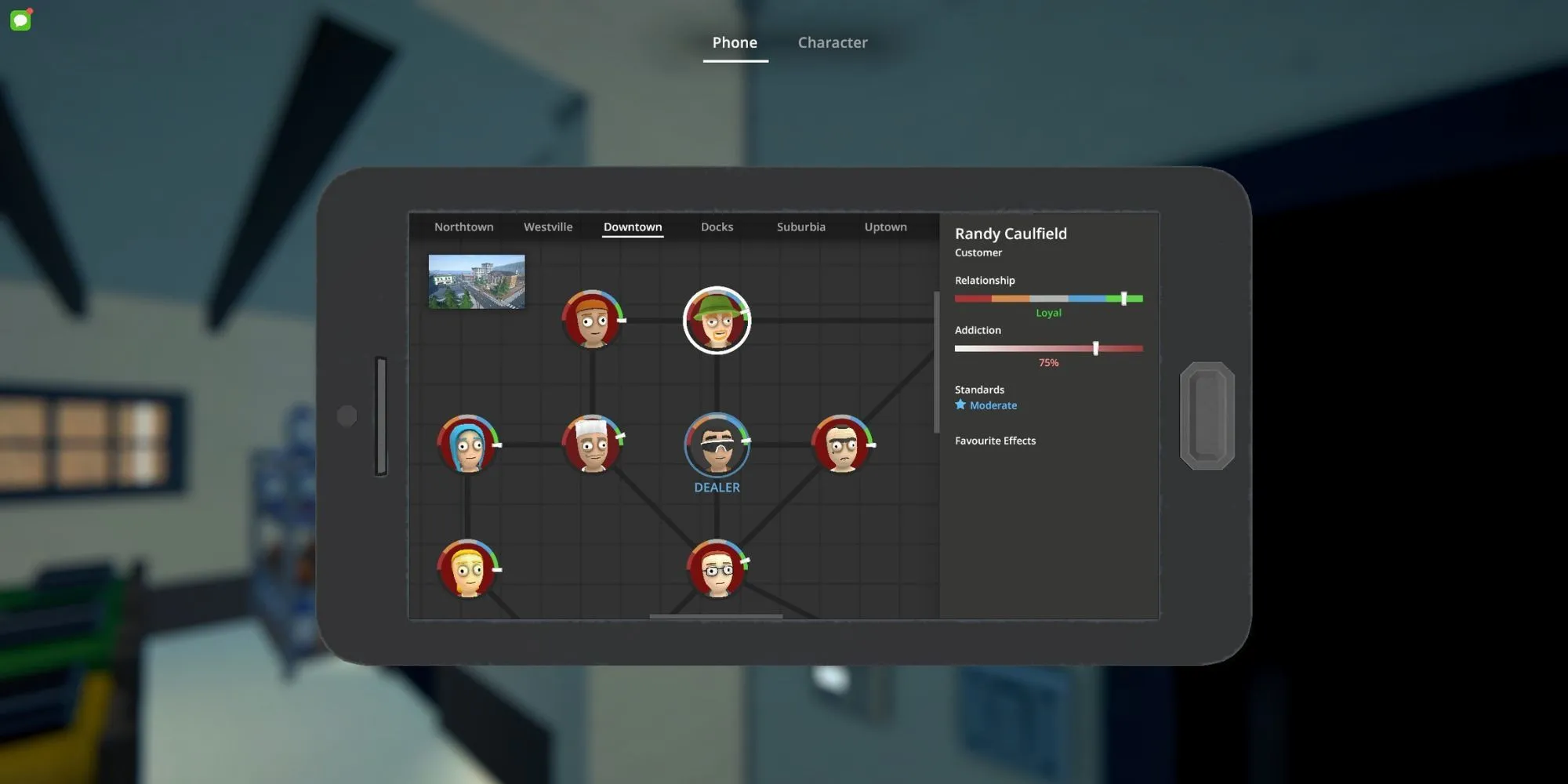Image resolution: width=1568 pixels, height=784 pixels.
Task: Click the Downtown map thumbnail
Action: point(477,281)
